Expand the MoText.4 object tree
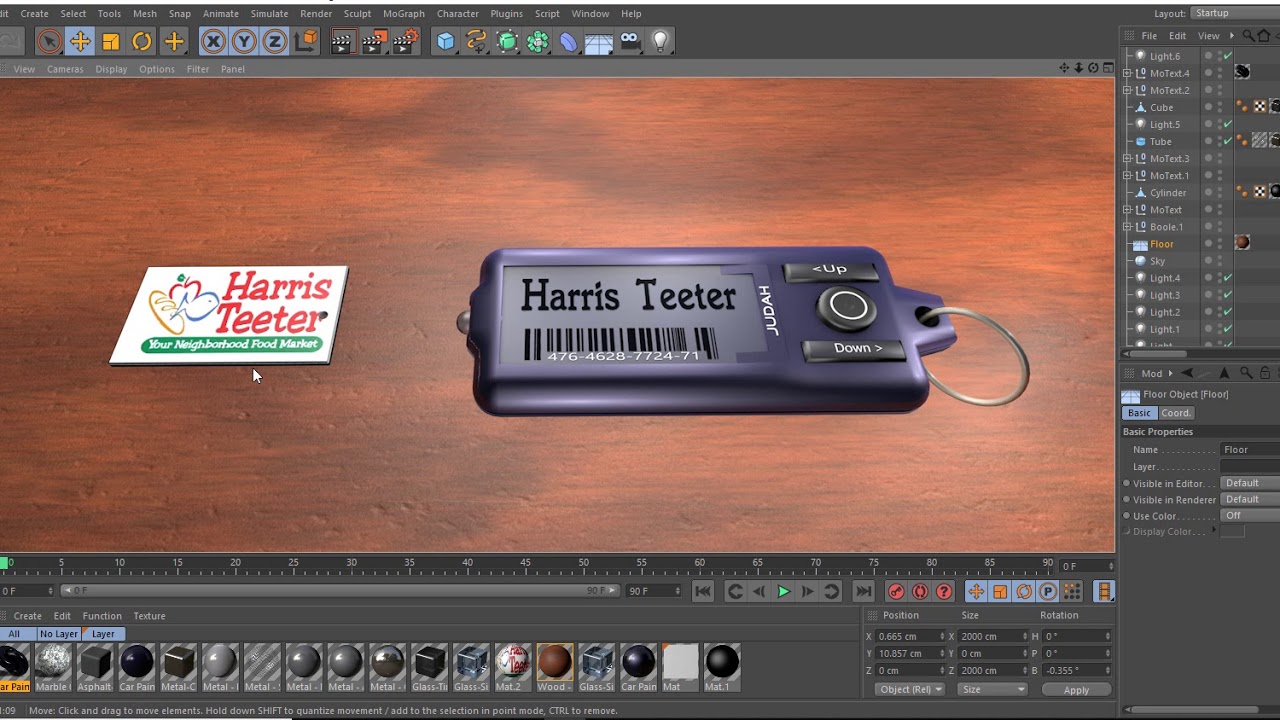Viewport: 1280px width, 720px height. coord(1128,73)
